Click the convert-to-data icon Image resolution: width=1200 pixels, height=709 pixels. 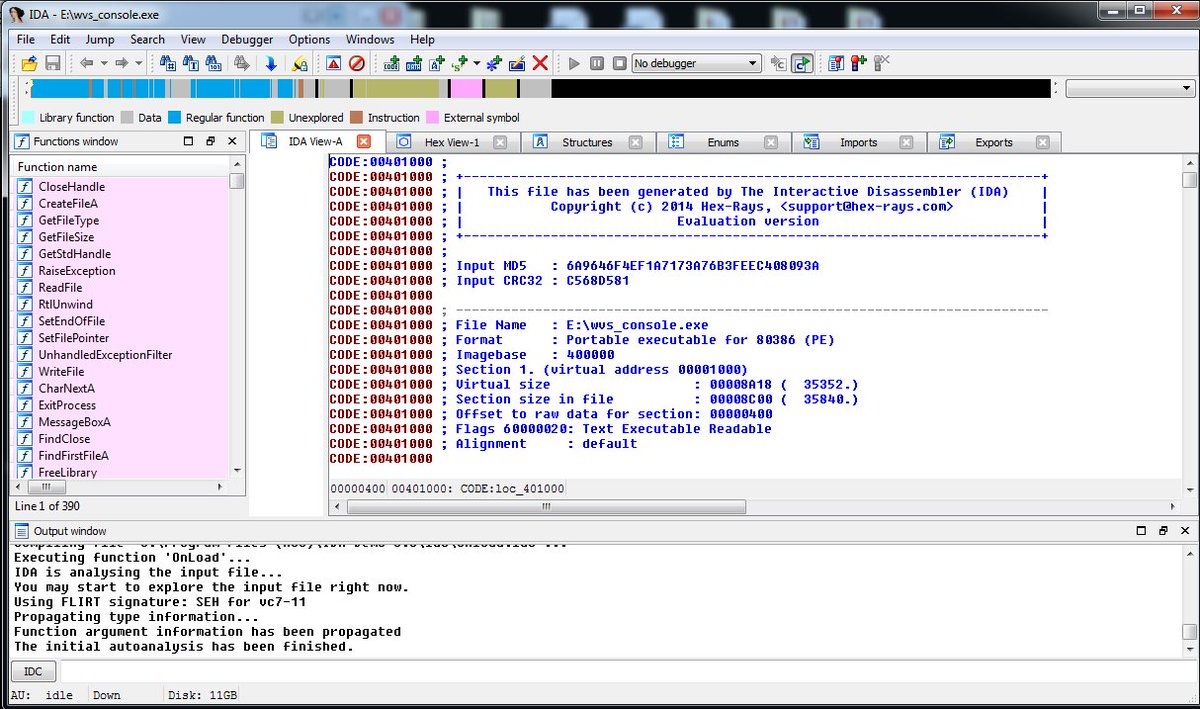[414, 63]
